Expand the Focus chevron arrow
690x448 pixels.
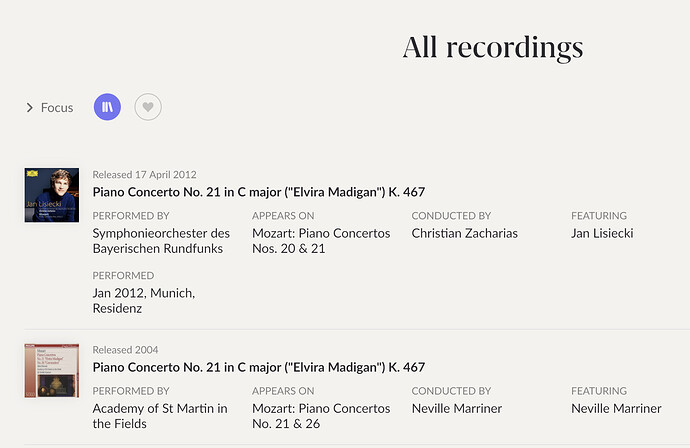(29, 107)
